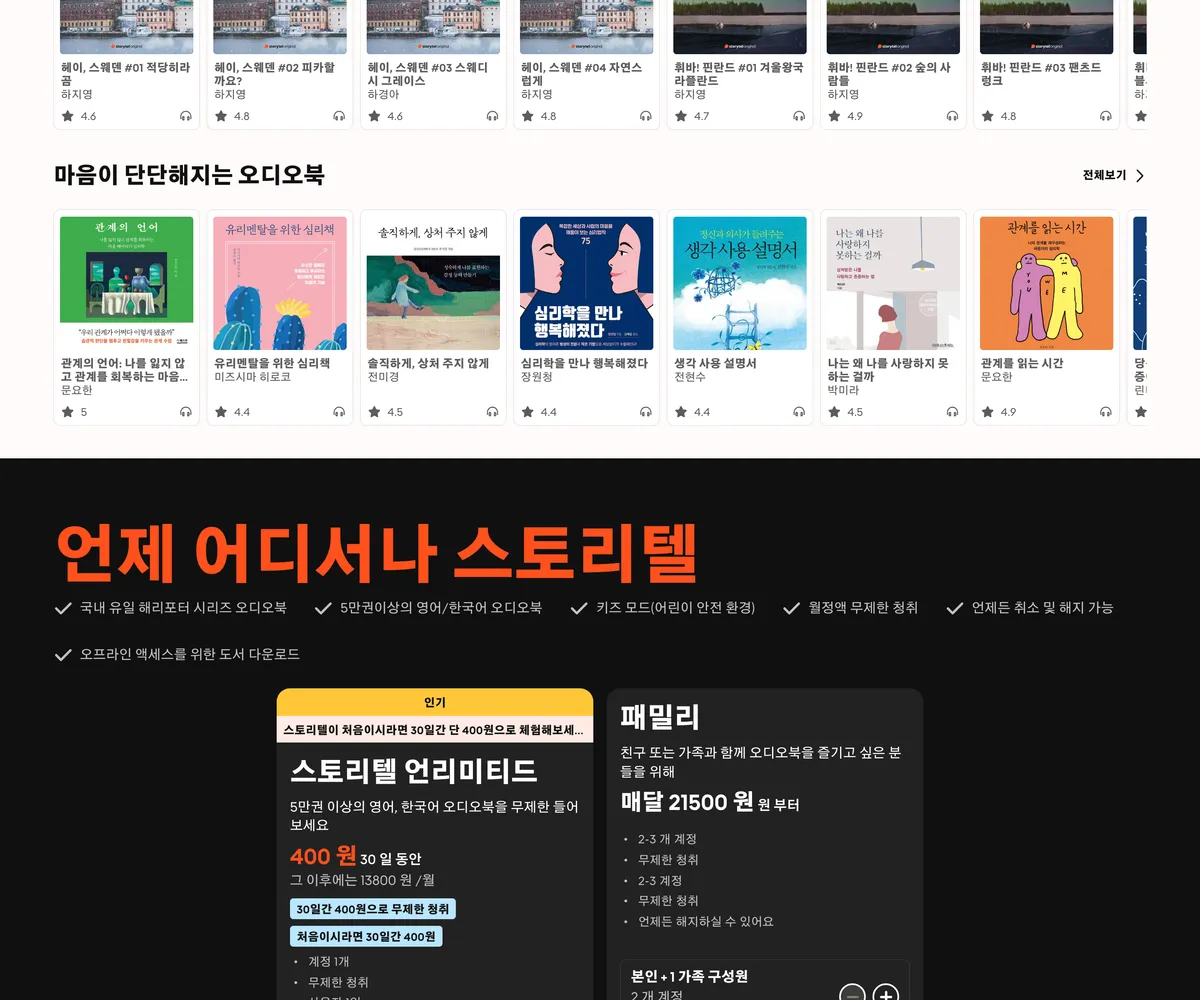Open 나는 왜 나를 사랑하지 못하는 걸까 cover
The height and width of the screenshot is (1000, 1200).
893,283
